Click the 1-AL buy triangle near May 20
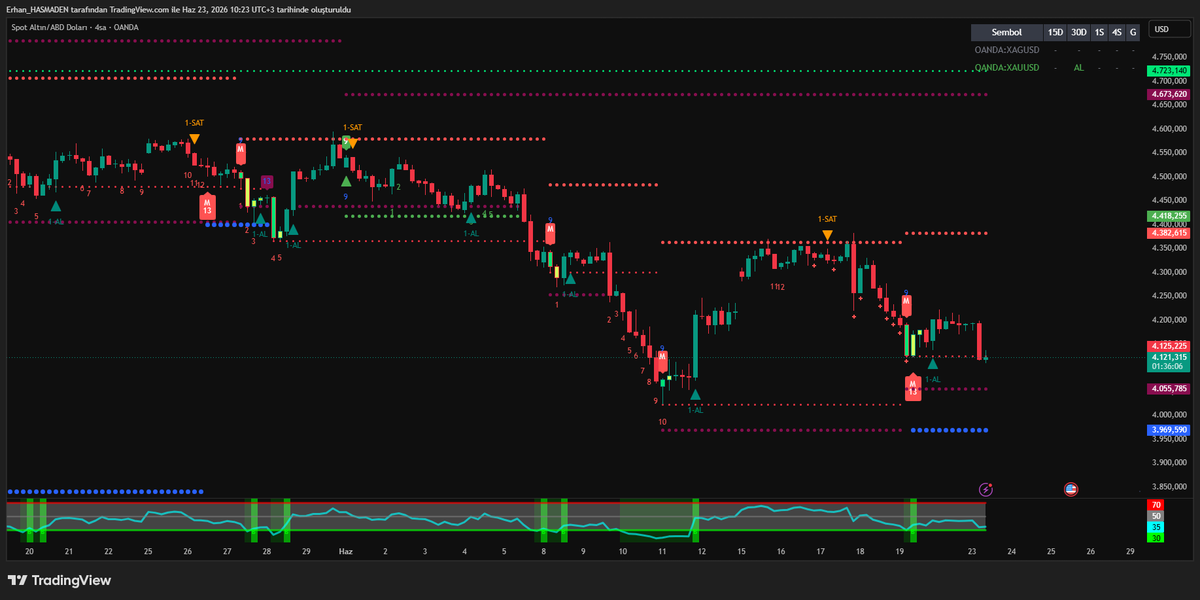Viewport: 1200px width, 600px height. tap(56, 206)
